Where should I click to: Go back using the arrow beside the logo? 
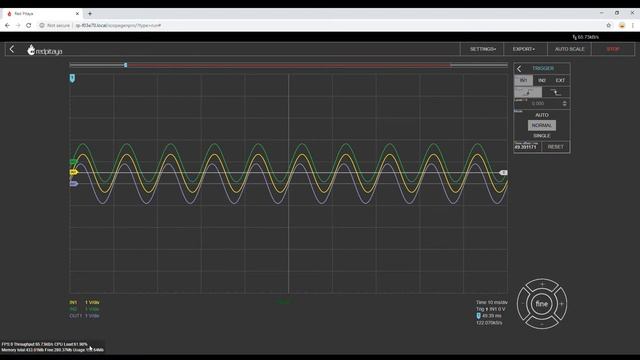(x=12, y=49)
